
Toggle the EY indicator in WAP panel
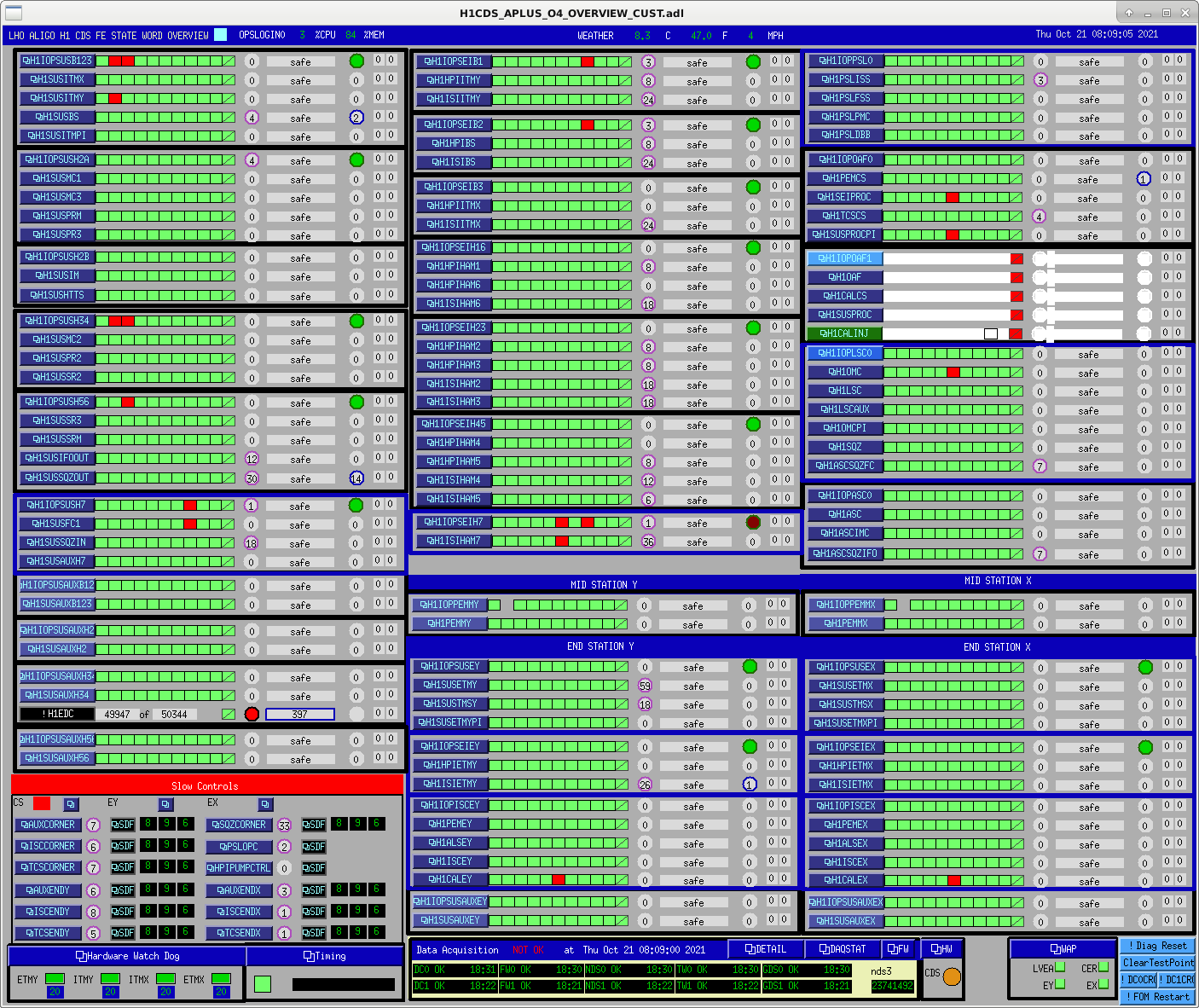1060,984
